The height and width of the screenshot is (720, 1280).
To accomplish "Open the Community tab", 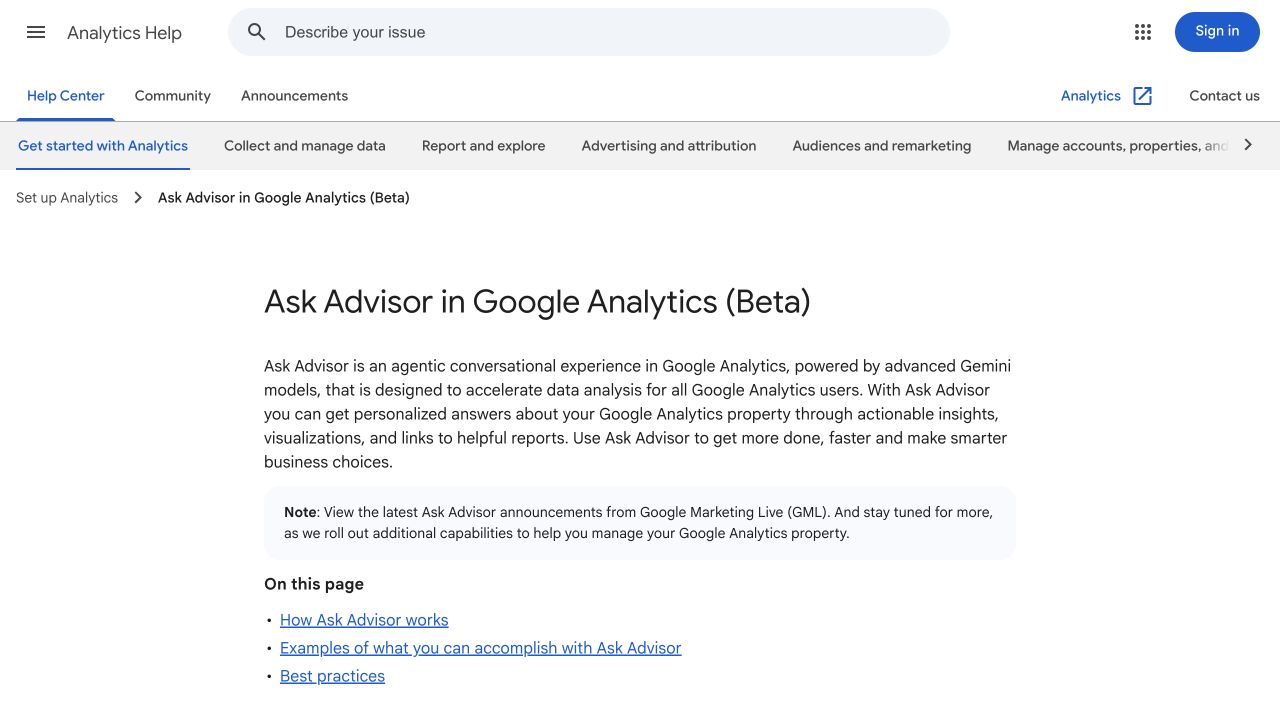I will pos(173,96).
